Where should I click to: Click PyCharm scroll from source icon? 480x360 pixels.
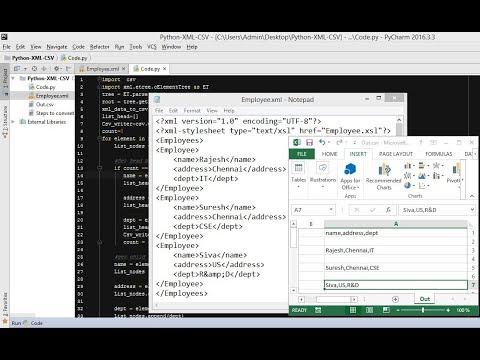point(34,69)
